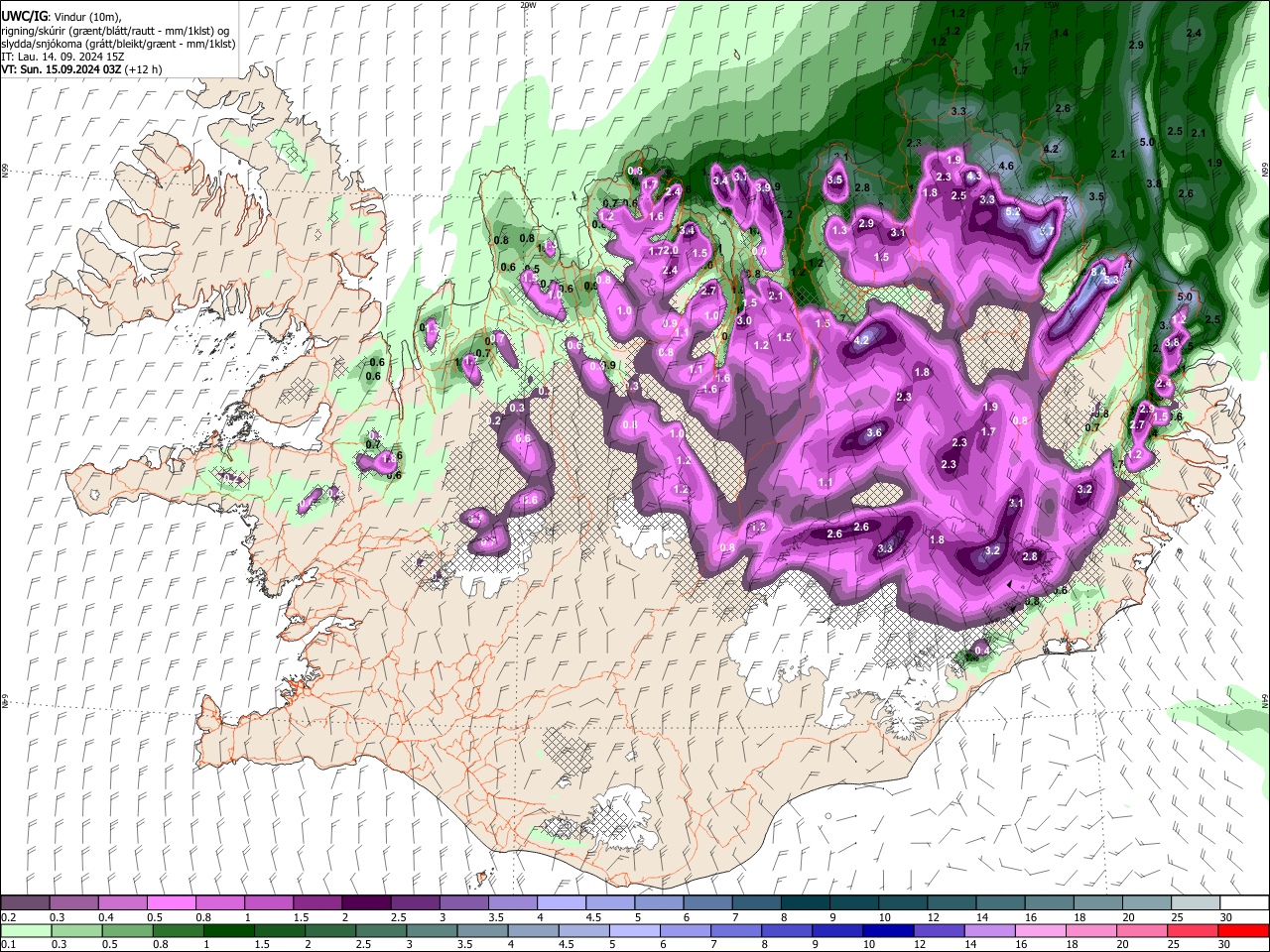Click the "IT: Lau. 14. 09. 2024 15Z" line
The width and height of the screenshot is (1270, 952).
click(63, 57)
